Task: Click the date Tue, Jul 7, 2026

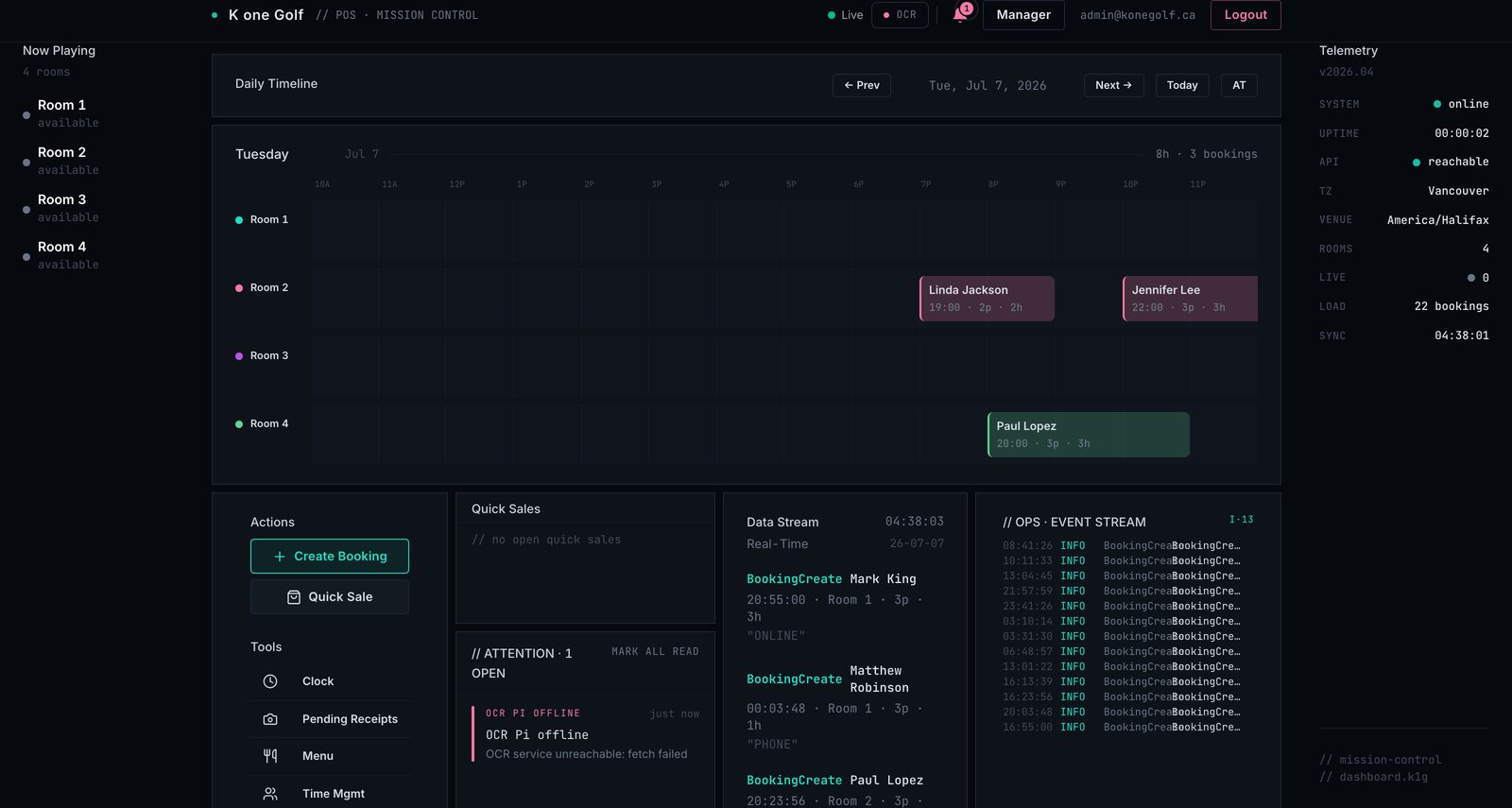Action: [x=988, y=85]
